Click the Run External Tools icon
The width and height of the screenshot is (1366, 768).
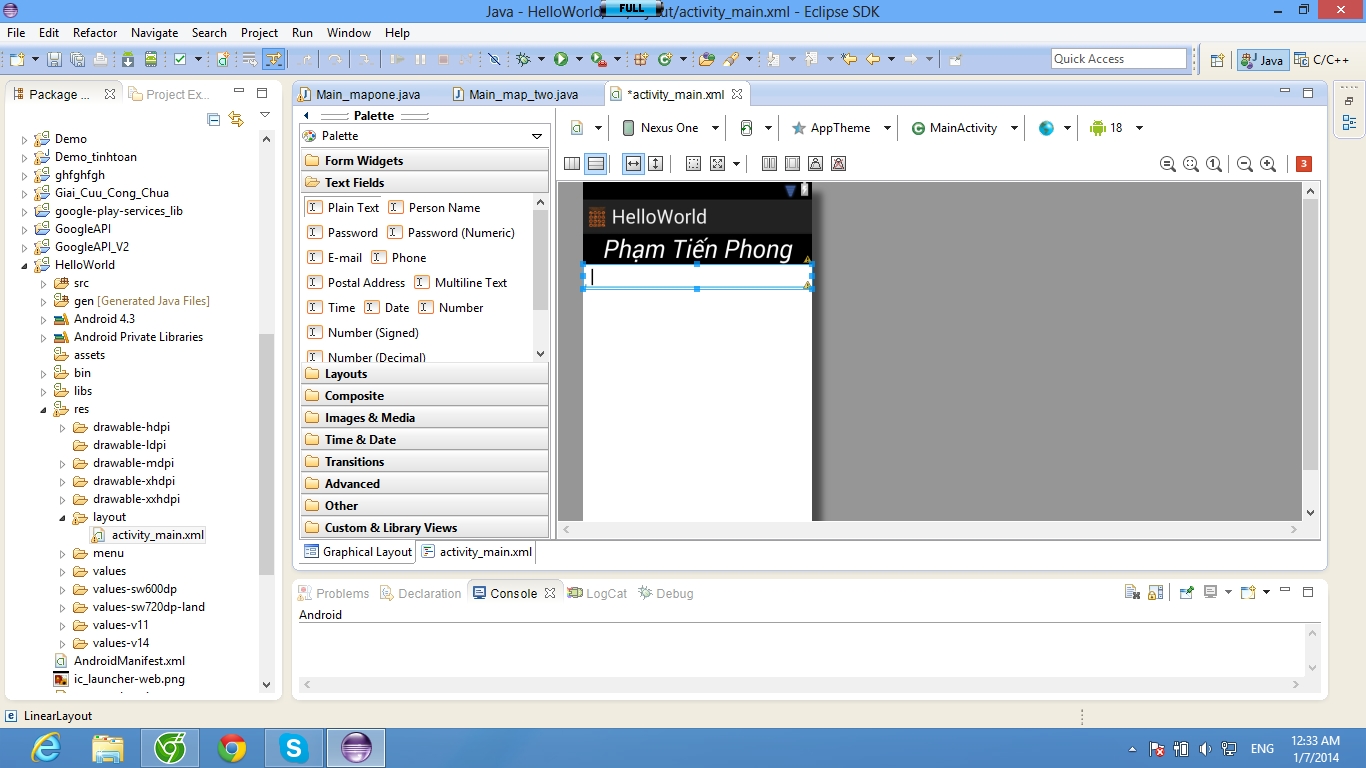(x=598, y=59)
